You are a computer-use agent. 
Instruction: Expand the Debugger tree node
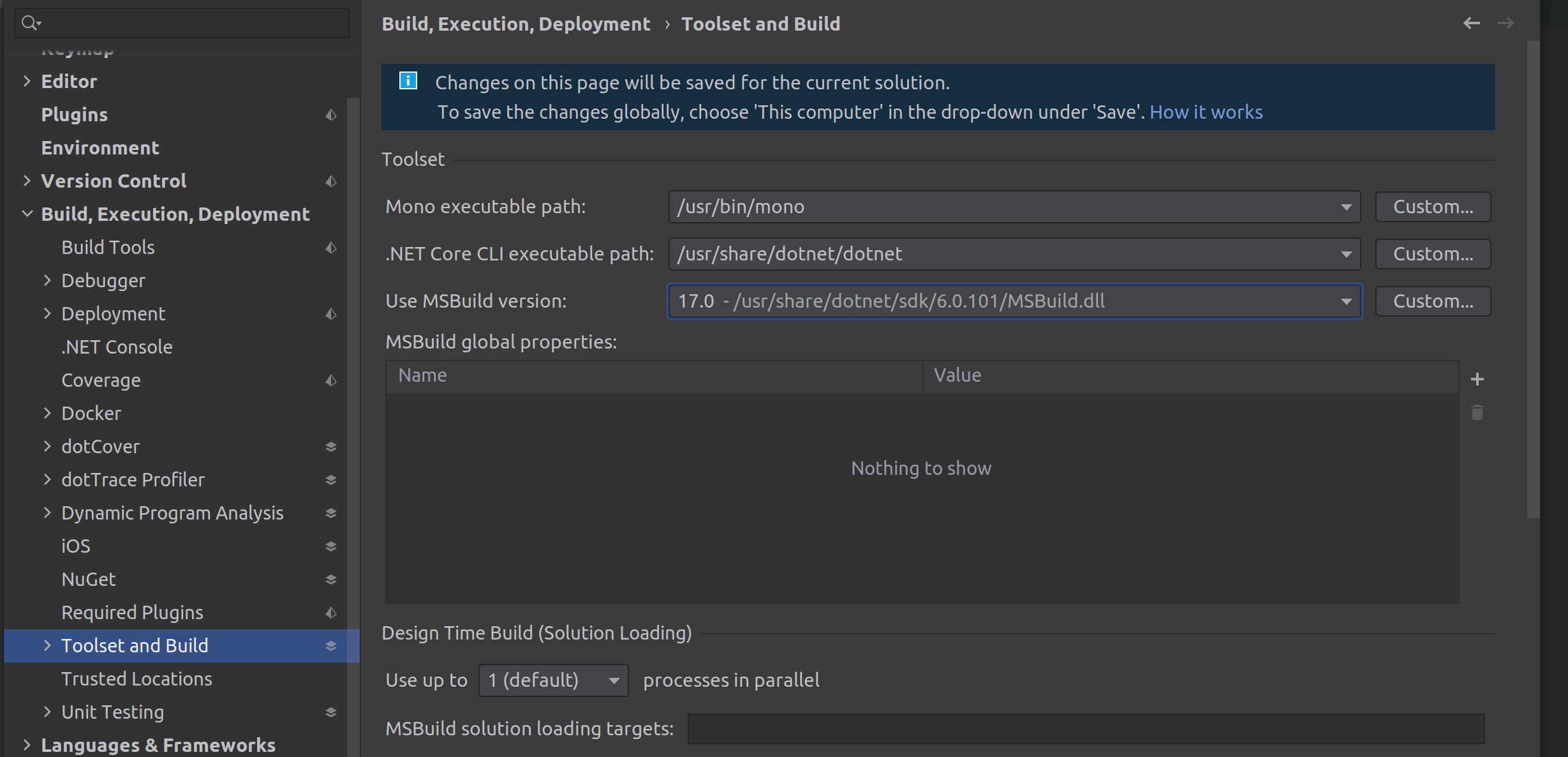point(47,280)
